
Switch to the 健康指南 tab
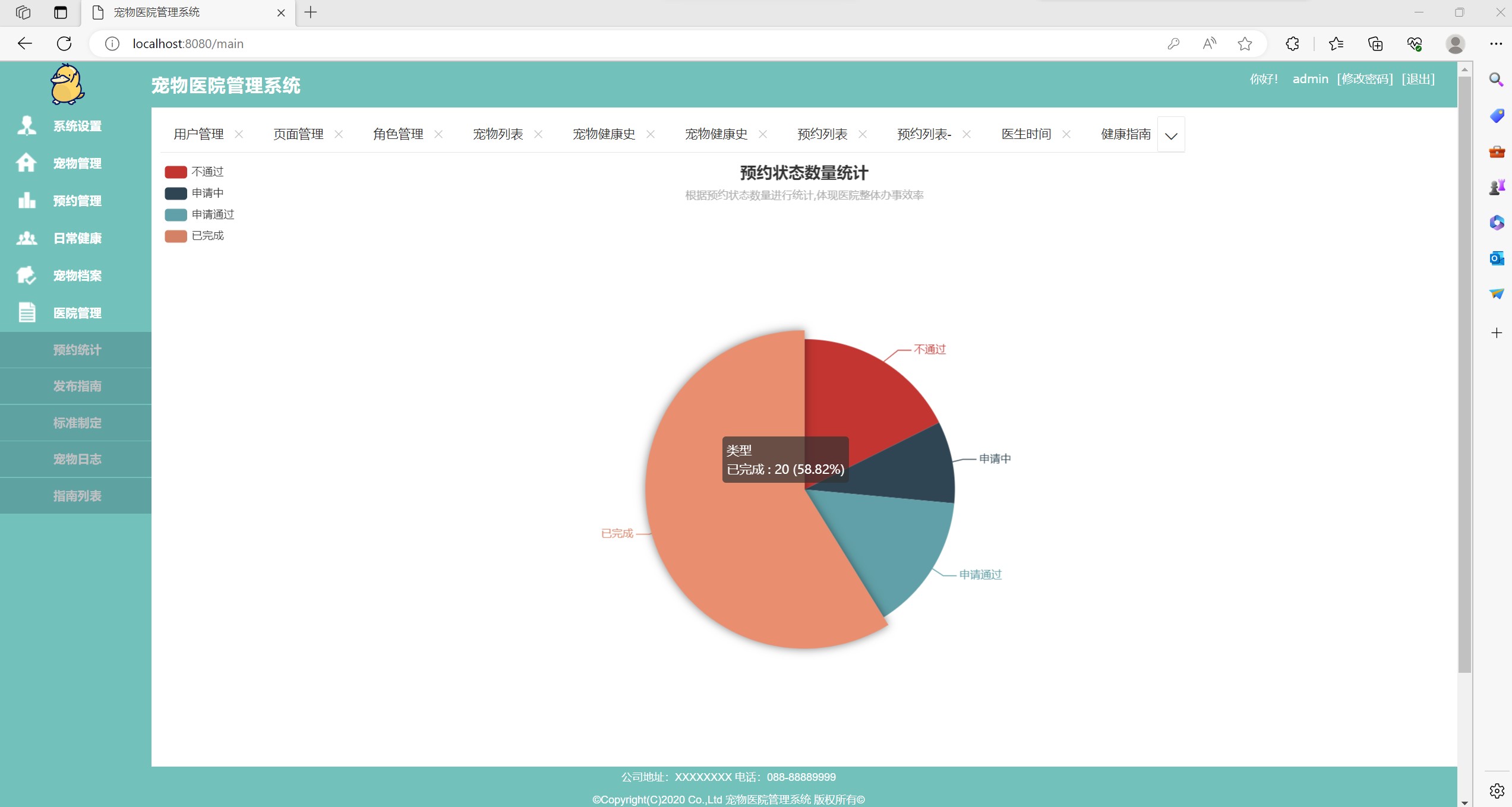point(1126,134)
